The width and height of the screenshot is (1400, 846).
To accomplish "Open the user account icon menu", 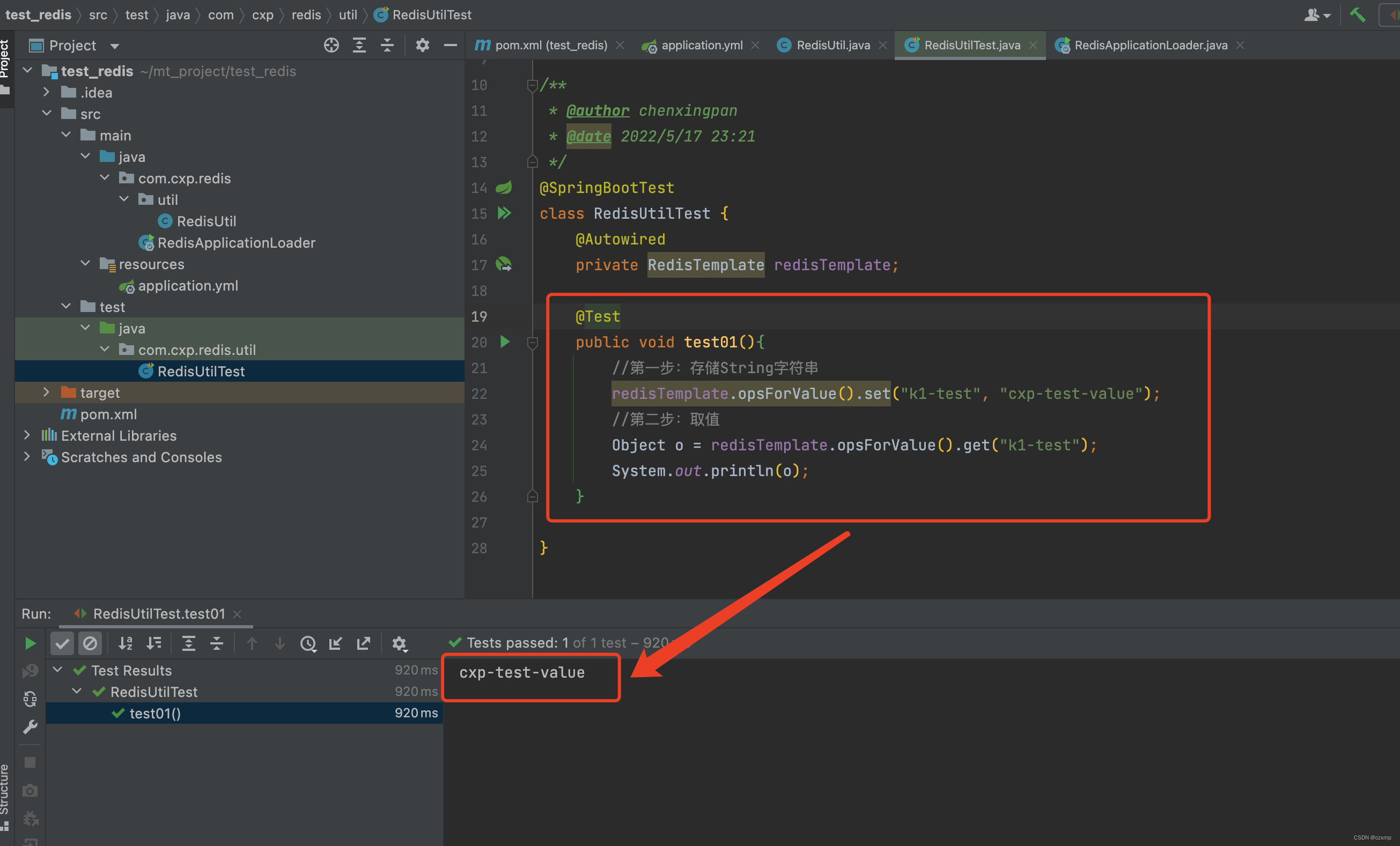I will tap(1316, 15).
